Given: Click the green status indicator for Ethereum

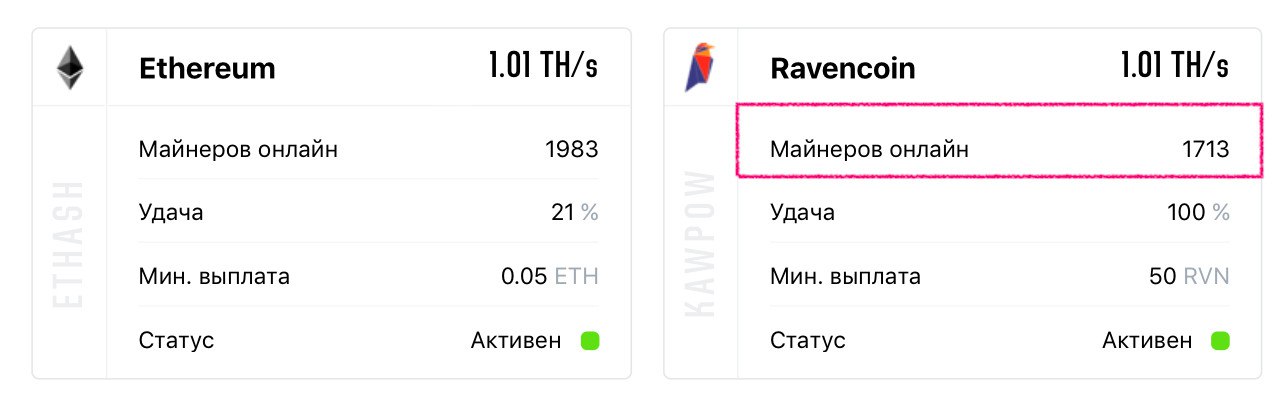Looking at the screenshot, I should [x=590, y=341].
